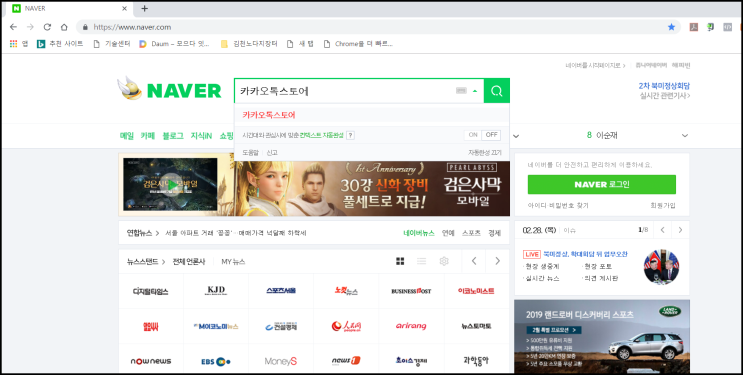This screenshot has width=743, height=375.
Task: Expand the chevron left of rank 8
Action: pyautogui.click(x=516, y=136)
